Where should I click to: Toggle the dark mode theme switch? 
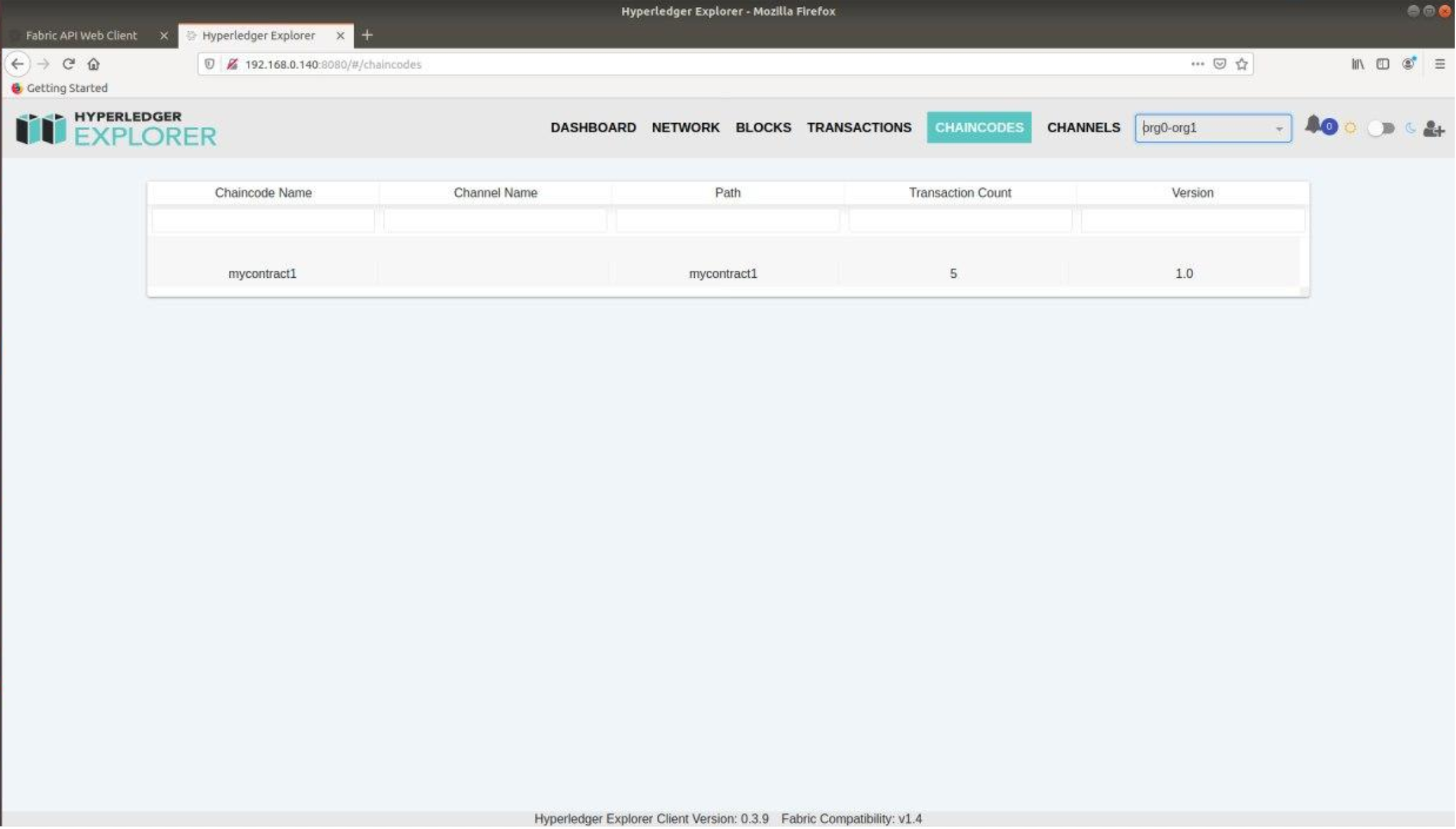(x=1381, y=128)
